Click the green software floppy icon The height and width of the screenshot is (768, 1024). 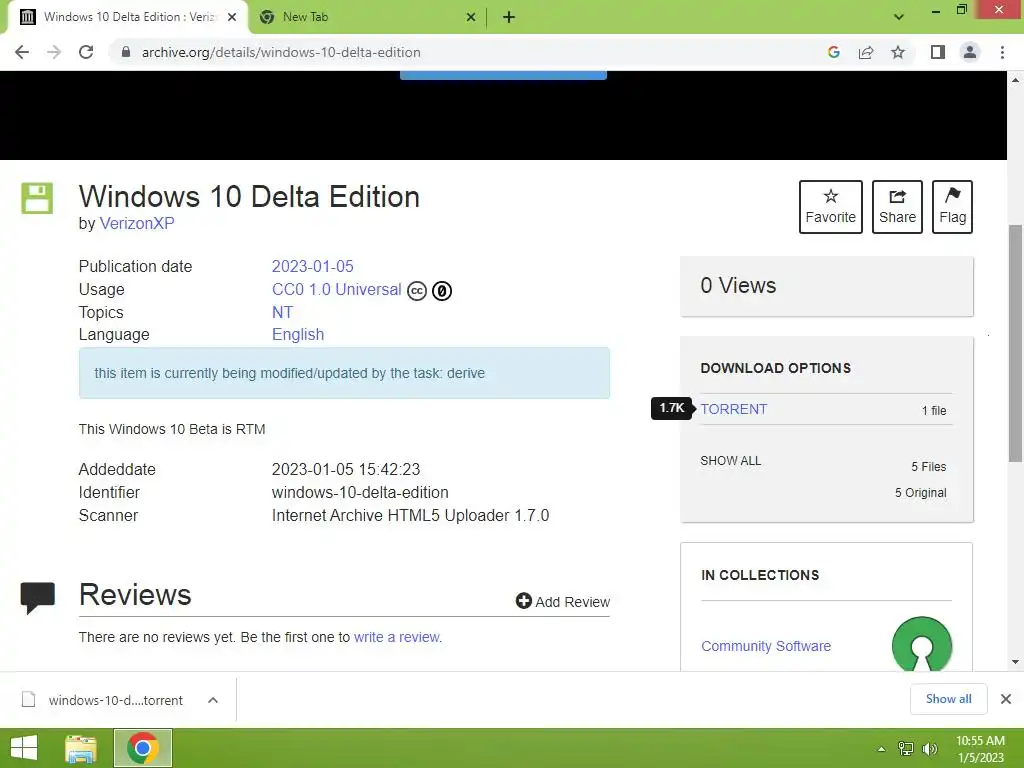(37, 198)
